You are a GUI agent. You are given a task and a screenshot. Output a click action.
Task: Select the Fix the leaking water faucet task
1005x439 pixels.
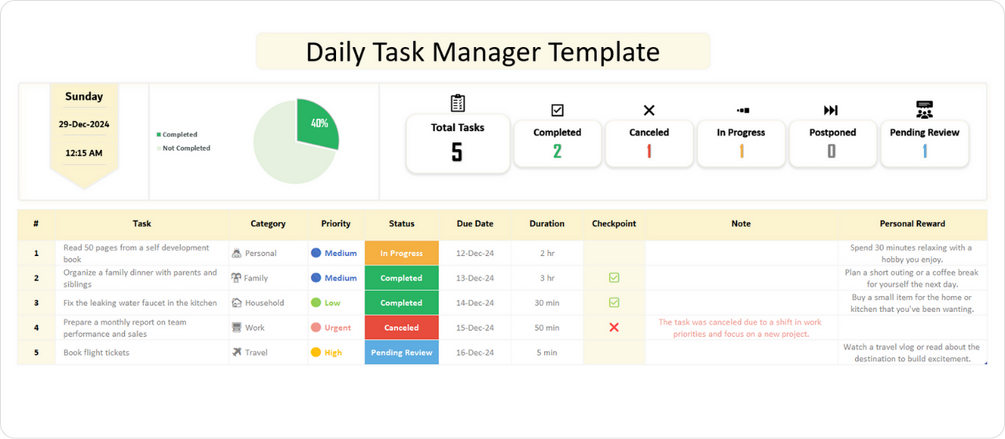(142, 302)
